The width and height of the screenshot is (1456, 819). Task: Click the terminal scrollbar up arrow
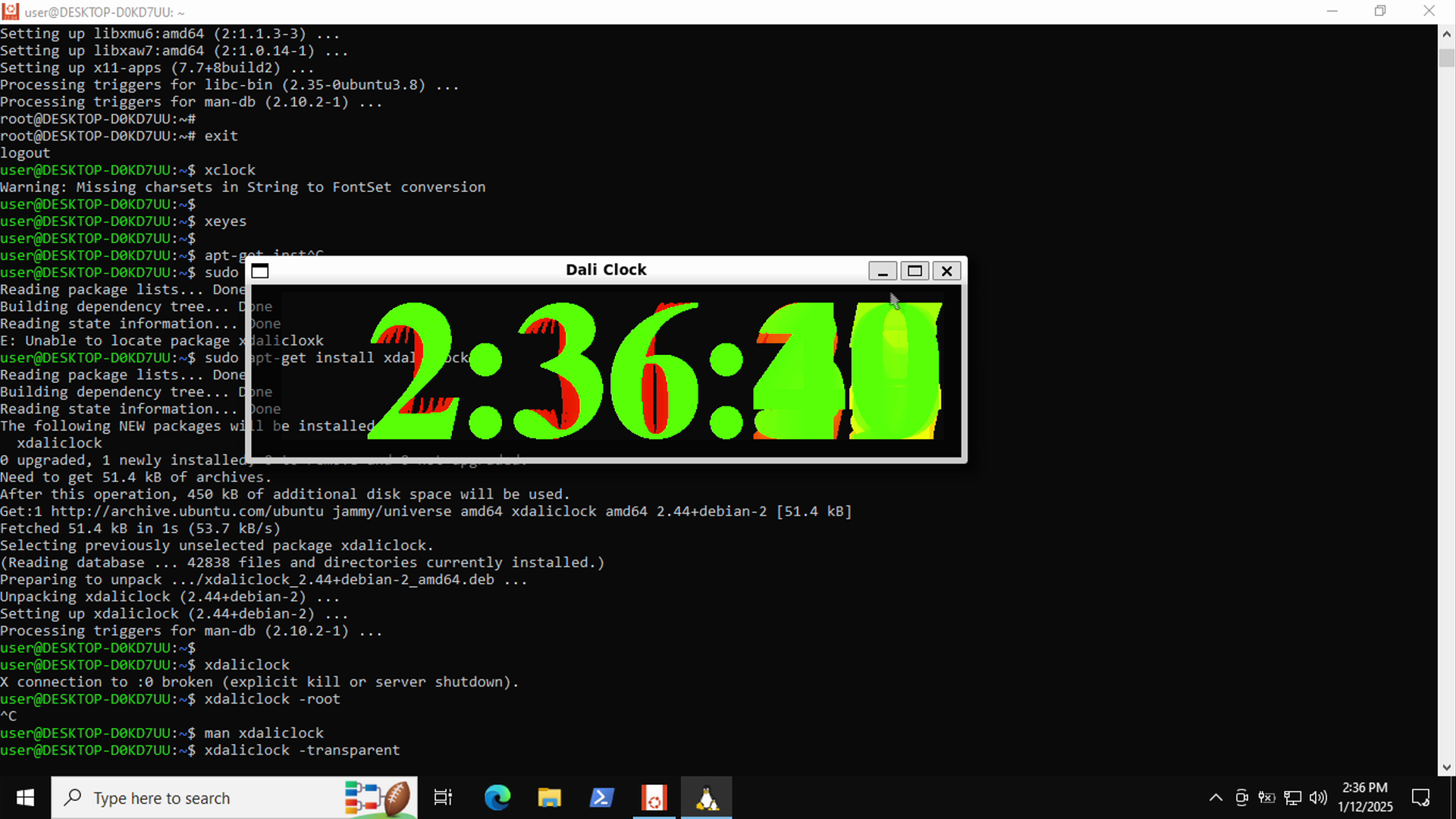1446,34
